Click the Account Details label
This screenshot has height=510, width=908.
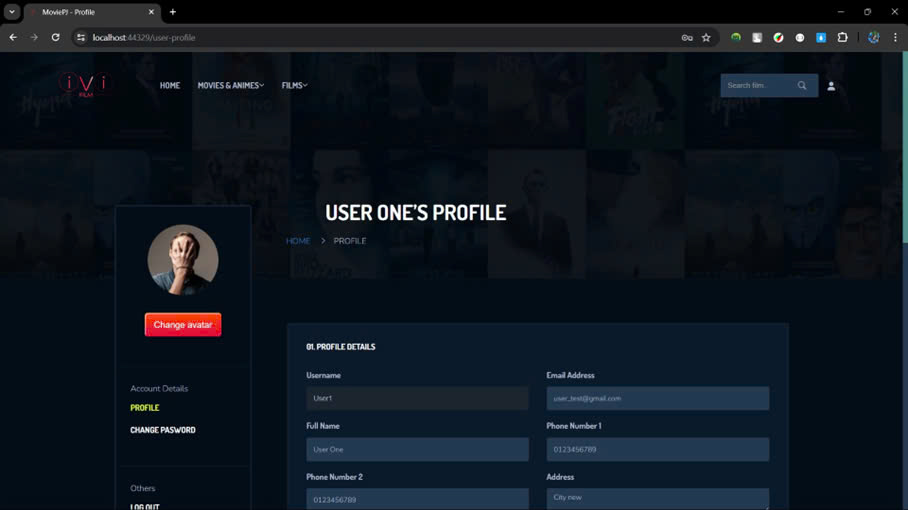159,388
